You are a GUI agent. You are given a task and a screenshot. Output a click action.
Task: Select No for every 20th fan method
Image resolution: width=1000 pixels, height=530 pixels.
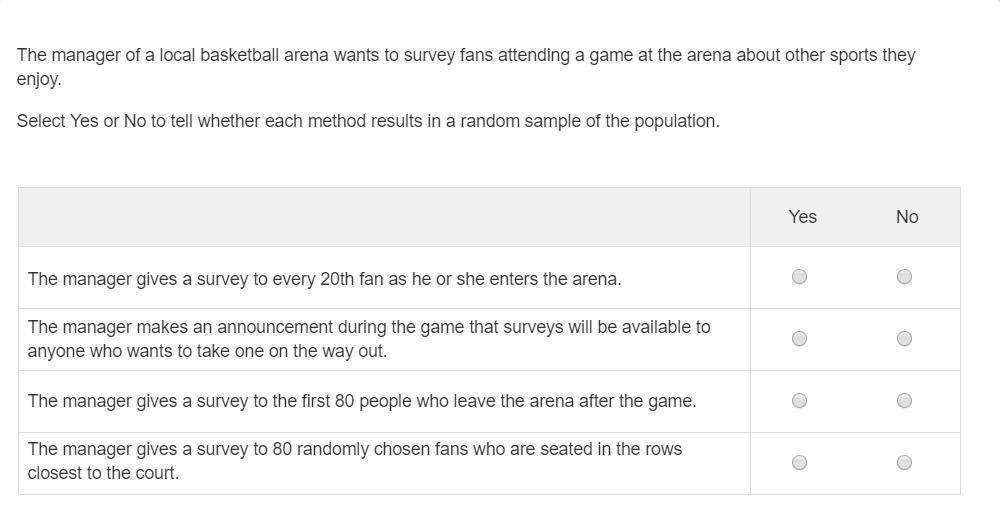click(904, 277)
